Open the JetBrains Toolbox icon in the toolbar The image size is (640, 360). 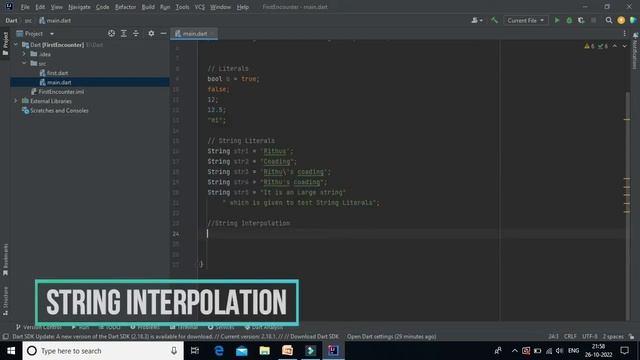coord(633,20)
